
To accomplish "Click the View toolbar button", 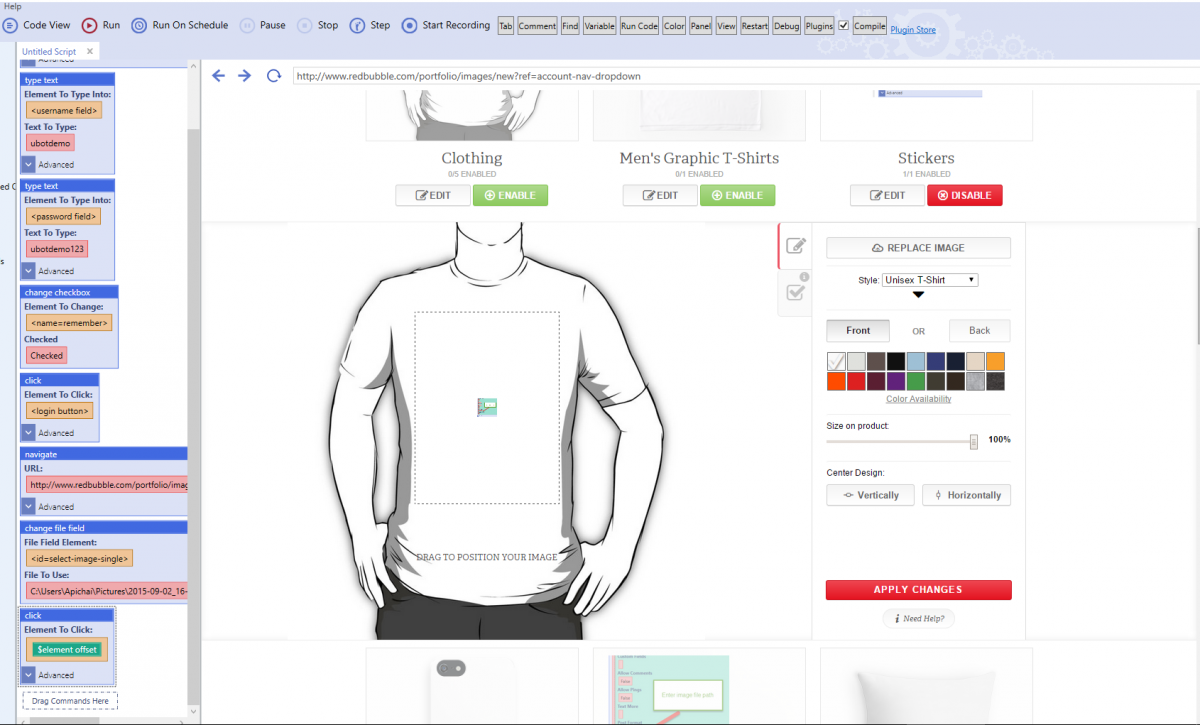I will (x=726, y=26).
